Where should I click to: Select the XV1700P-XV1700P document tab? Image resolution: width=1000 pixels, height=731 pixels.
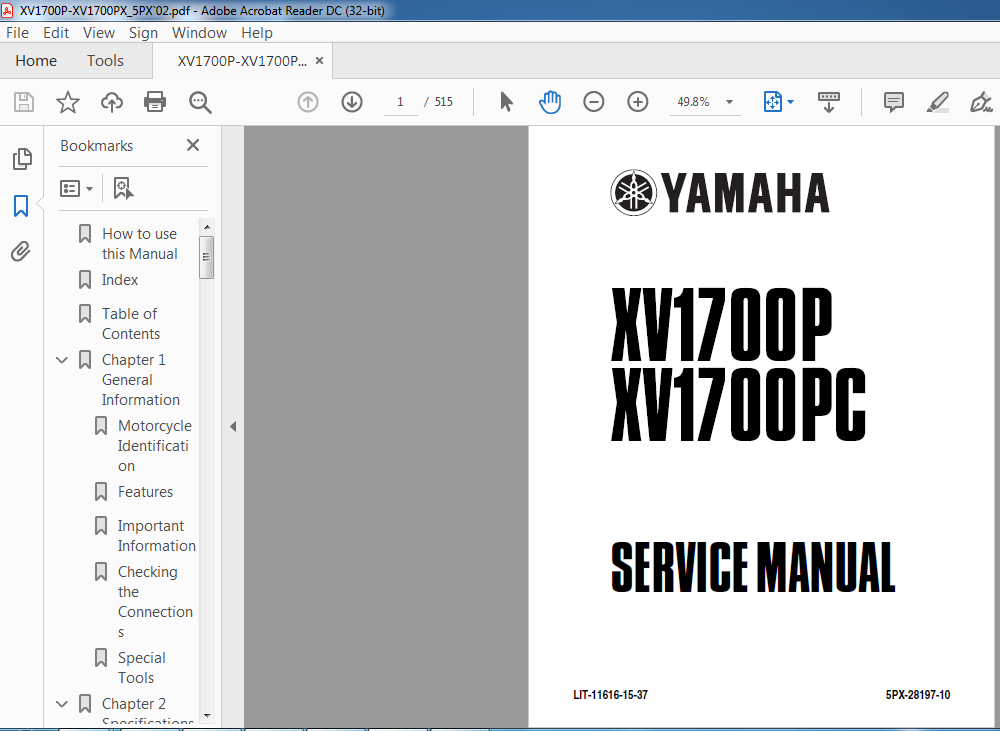(242, 61)
